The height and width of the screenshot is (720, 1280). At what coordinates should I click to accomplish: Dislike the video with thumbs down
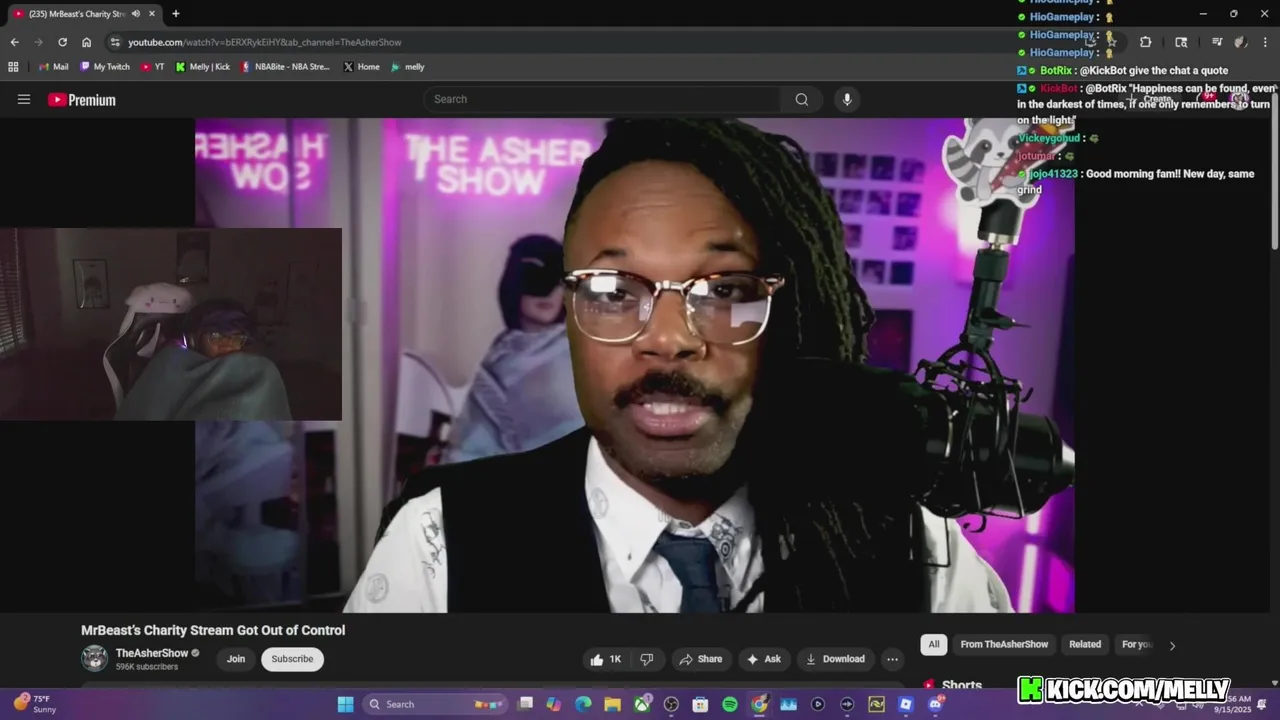tap(647, 659)
